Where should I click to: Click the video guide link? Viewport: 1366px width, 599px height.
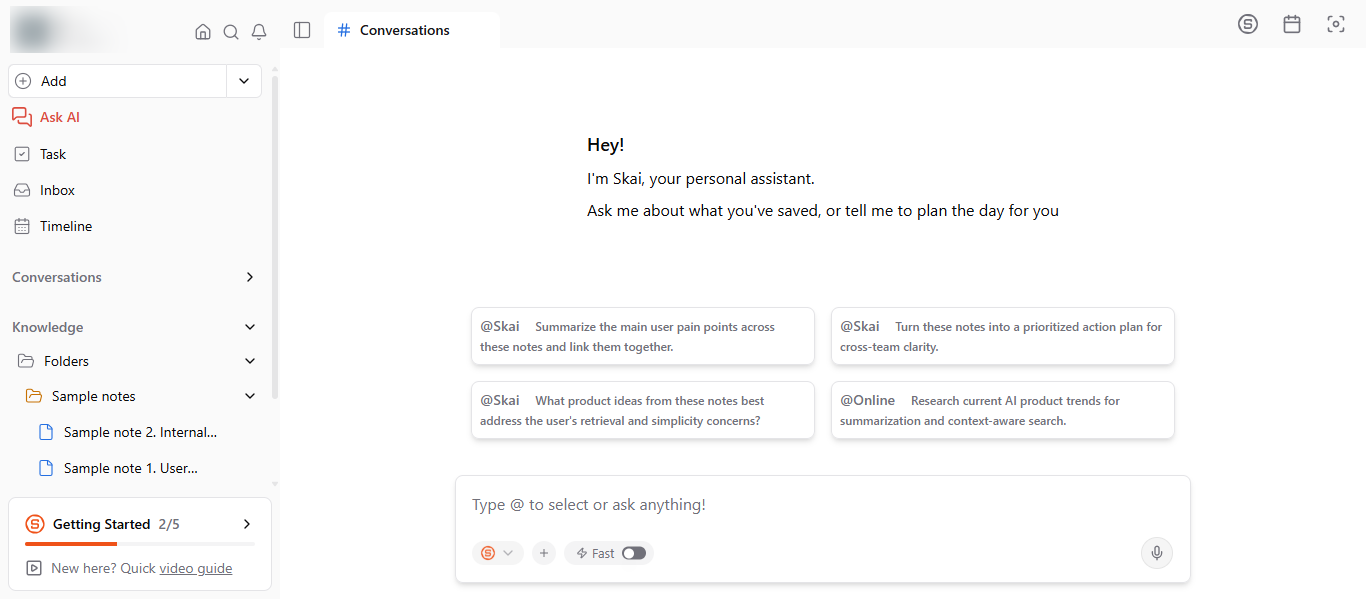[x=196, y=568]
